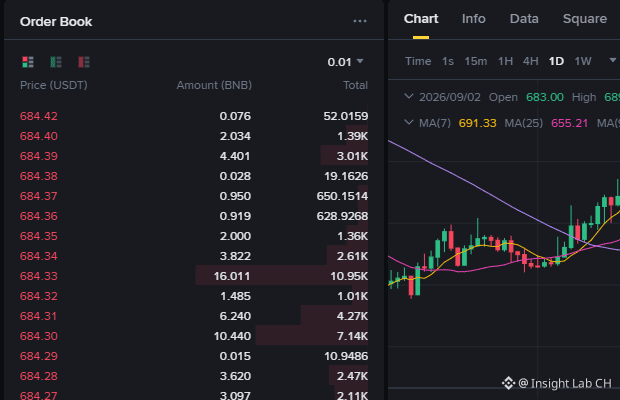
Task: Open the 0.01 price precision dropdown
Action: tap(345, 62)
